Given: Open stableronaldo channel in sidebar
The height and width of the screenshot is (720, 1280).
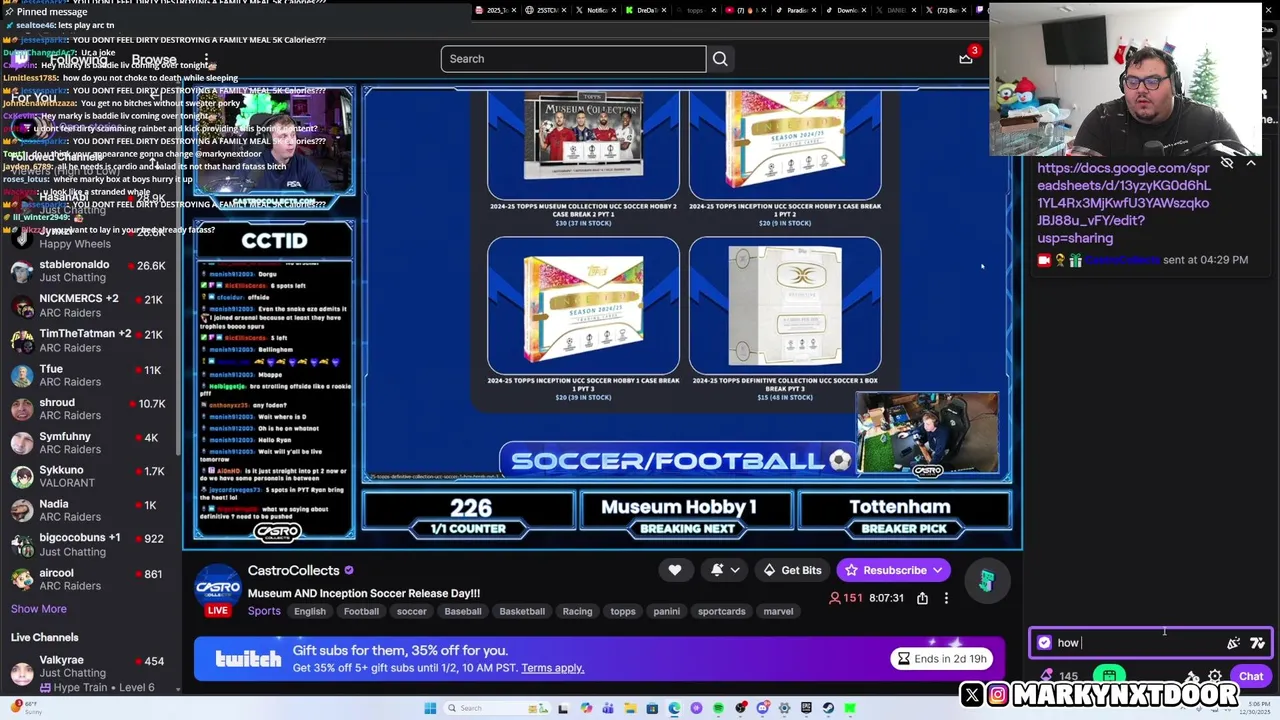Looking at the screenshot, I should pos(90,271).
